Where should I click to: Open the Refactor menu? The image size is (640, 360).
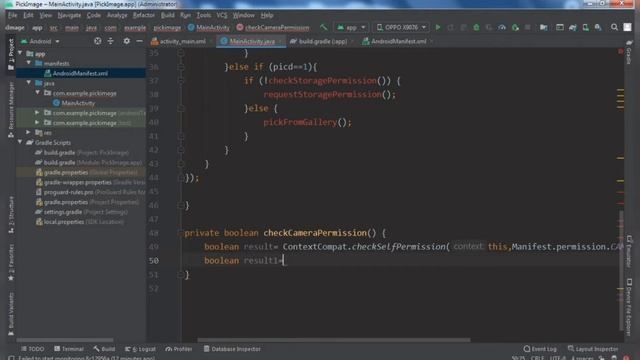click(x=144, y=15)
